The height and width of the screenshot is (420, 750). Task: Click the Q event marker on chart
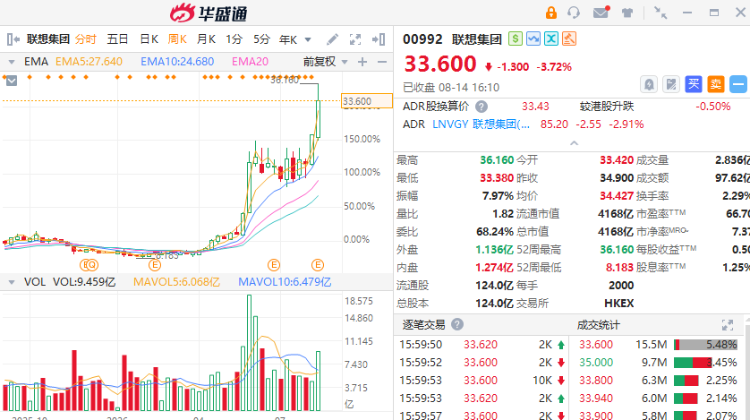[x=92, y=265]
